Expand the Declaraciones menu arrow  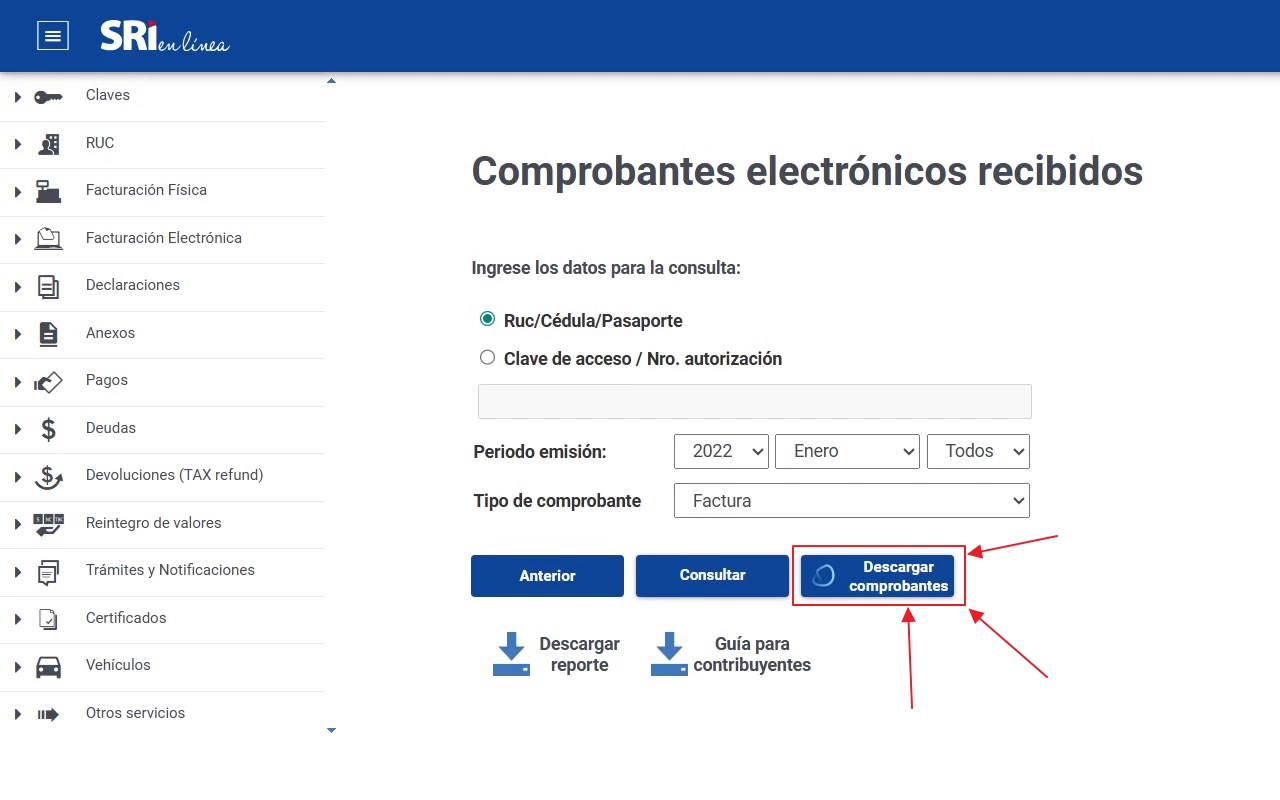18,287
